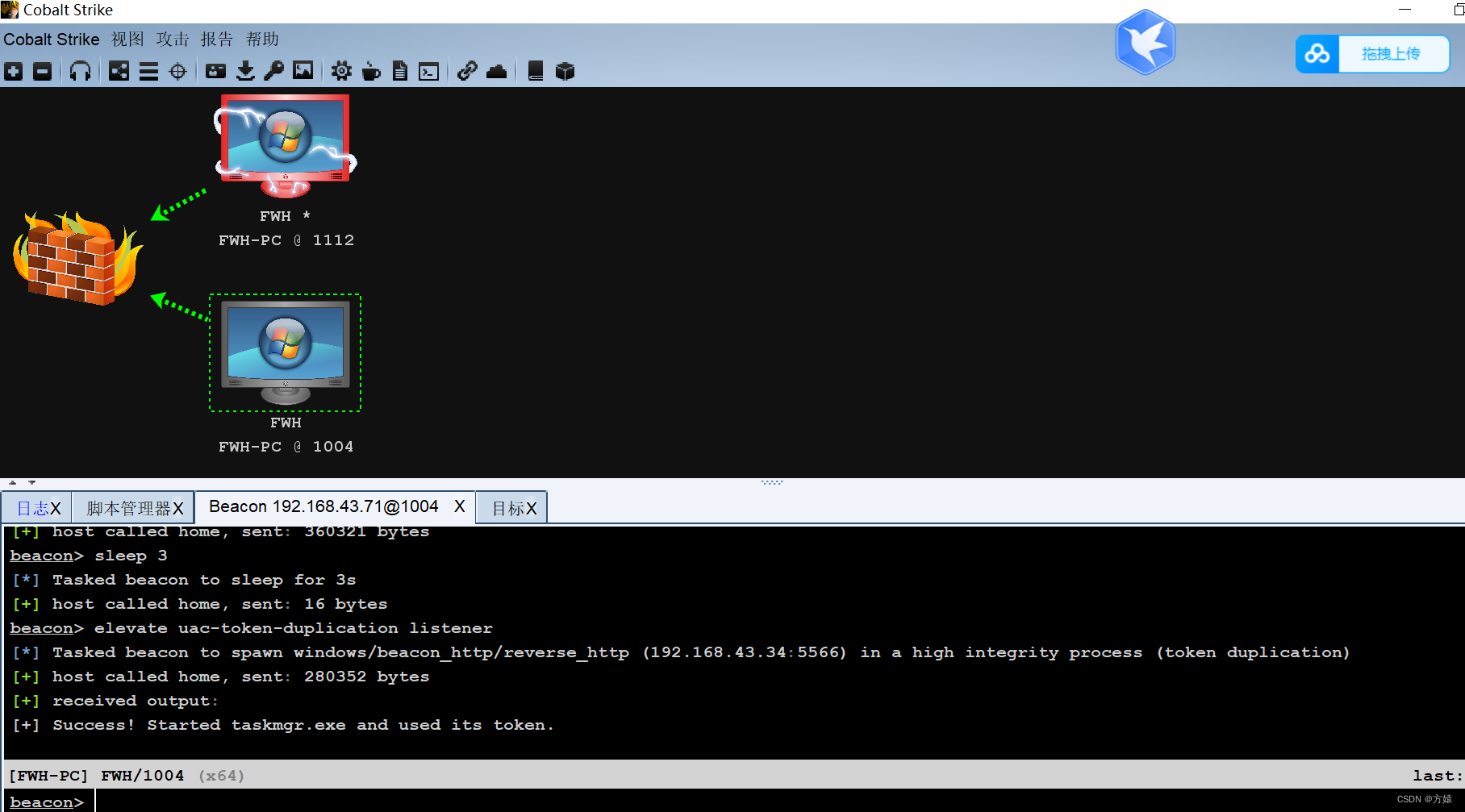The height and width of the screenshot is (812, 1465).
Task: Select the Beacon 192.168.43.71@1004 tab
Action: coord(323,506)
